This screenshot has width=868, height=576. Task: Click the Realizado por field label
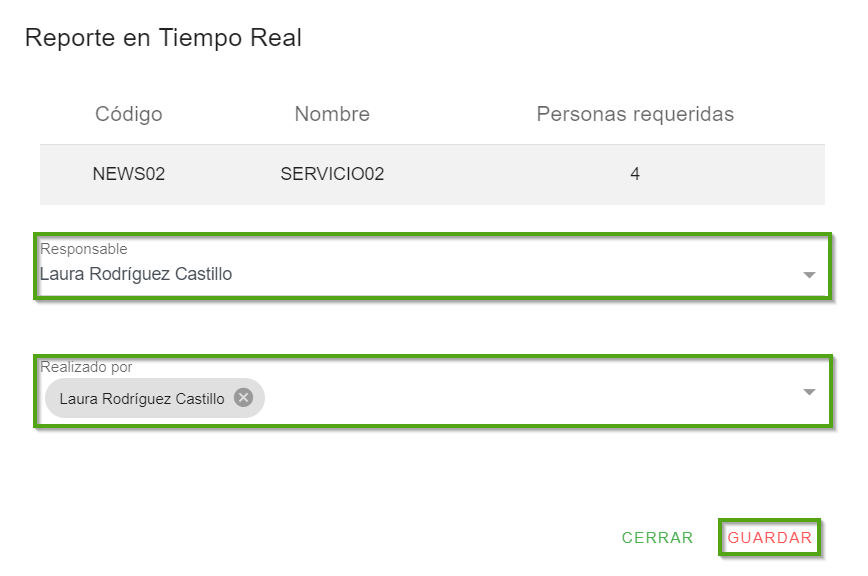[86, 367]
